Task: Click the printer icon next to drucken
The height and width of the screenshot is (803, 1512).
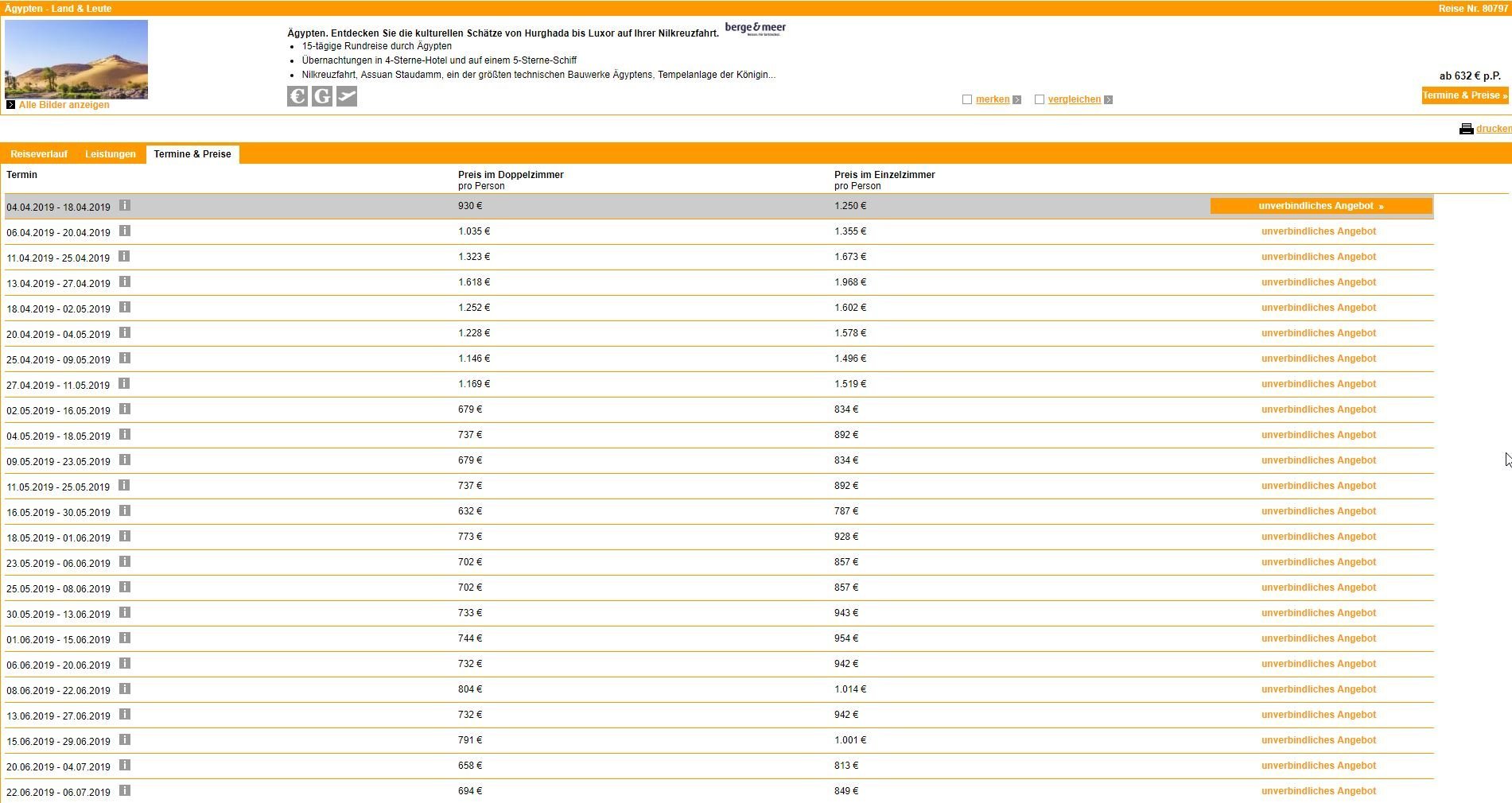Action: point(1466,129)
